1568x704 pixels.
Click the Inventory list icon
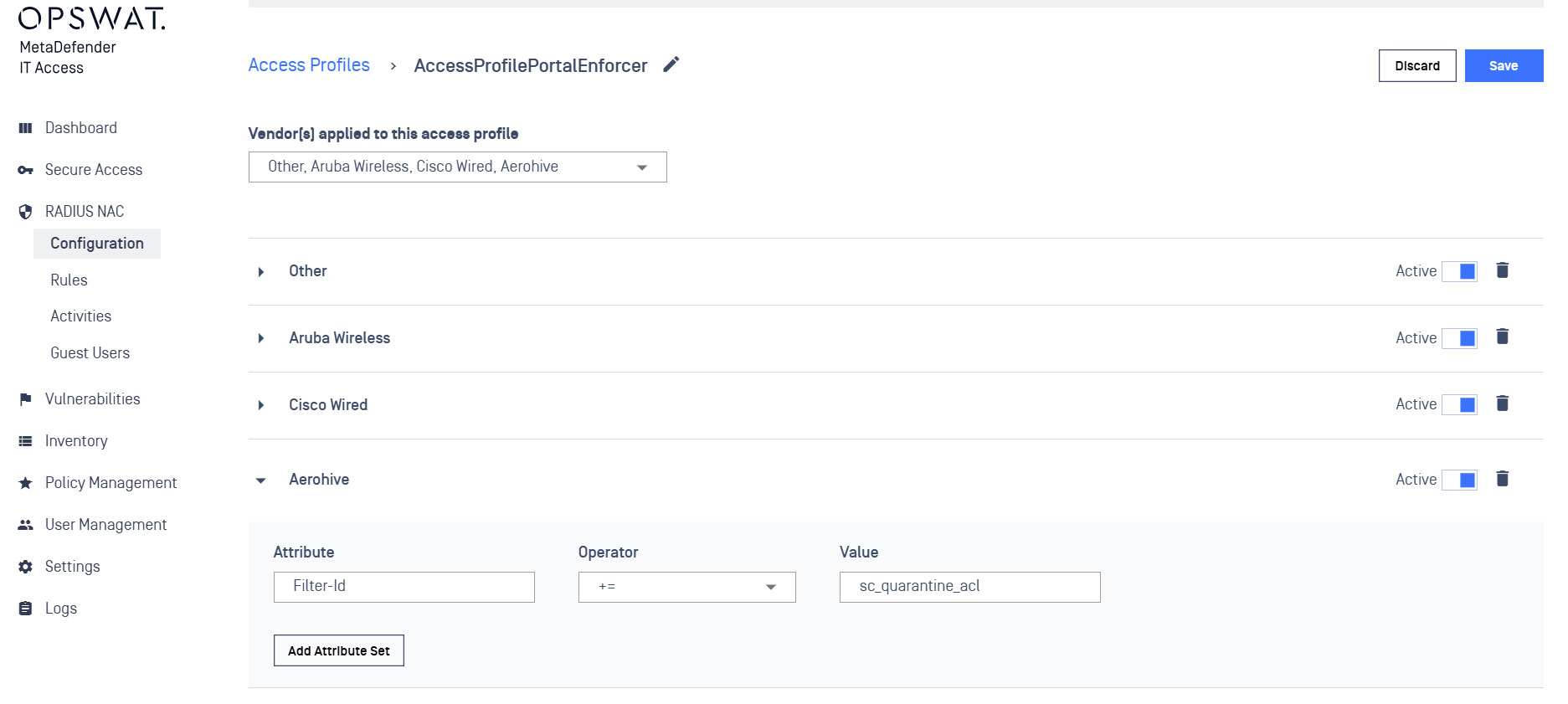click(25, 441)
